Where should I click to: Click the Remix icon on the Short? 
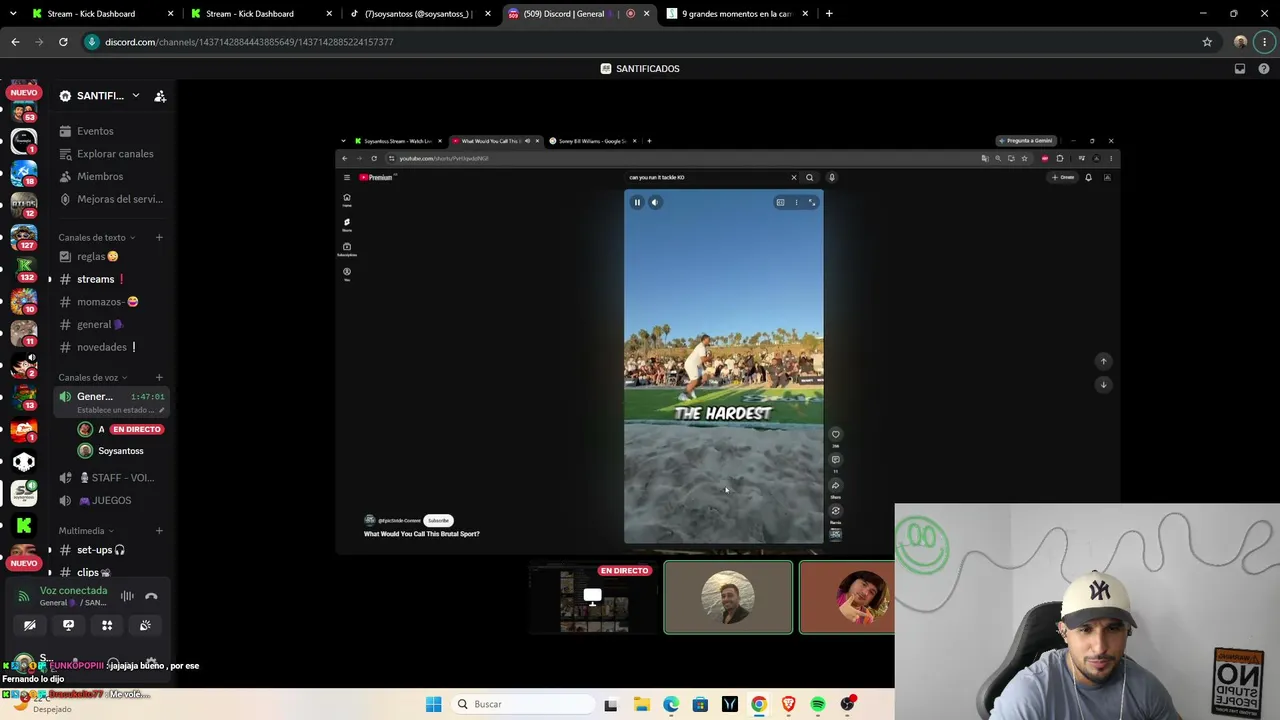point(836,511)
